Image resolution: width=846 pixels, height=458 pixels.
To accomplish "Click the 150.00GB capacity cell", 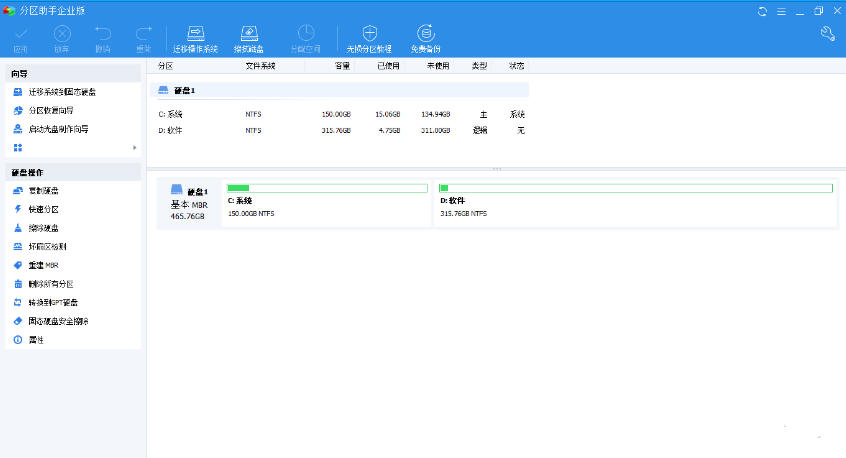I will [336, 114].
